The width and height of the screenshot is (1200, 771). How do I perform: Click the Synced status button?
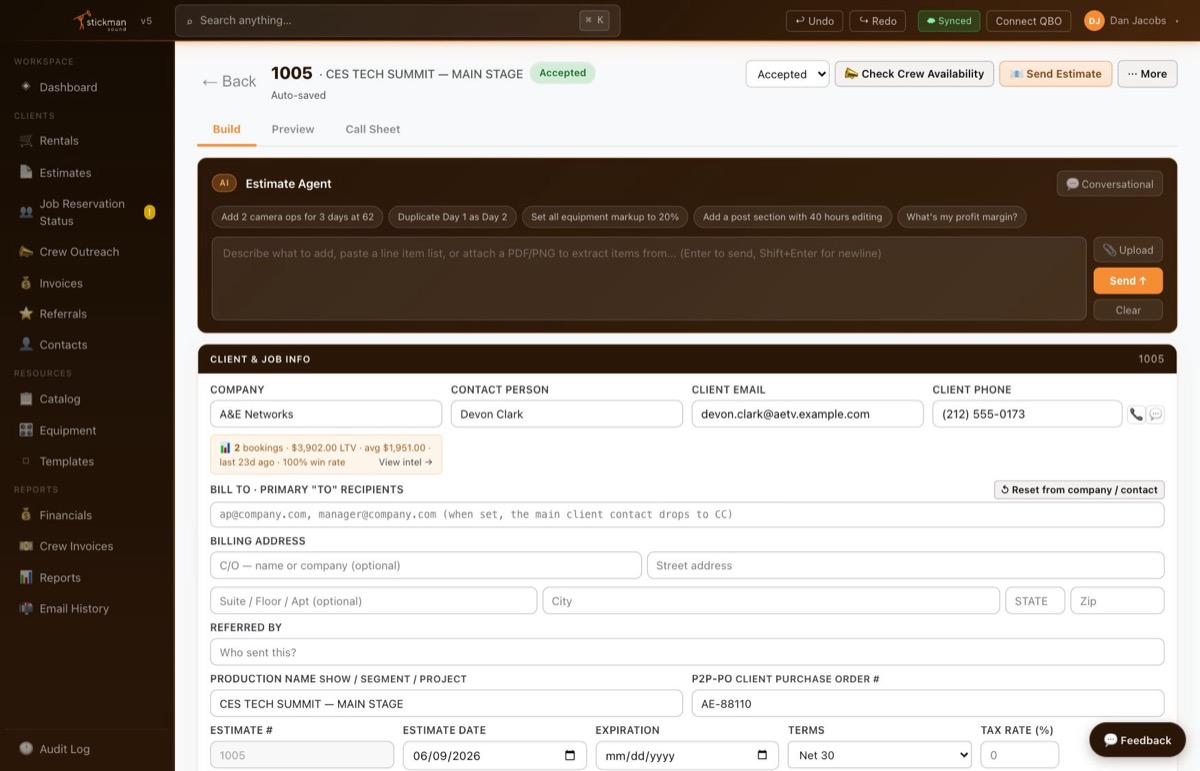(x=949, y=20)
